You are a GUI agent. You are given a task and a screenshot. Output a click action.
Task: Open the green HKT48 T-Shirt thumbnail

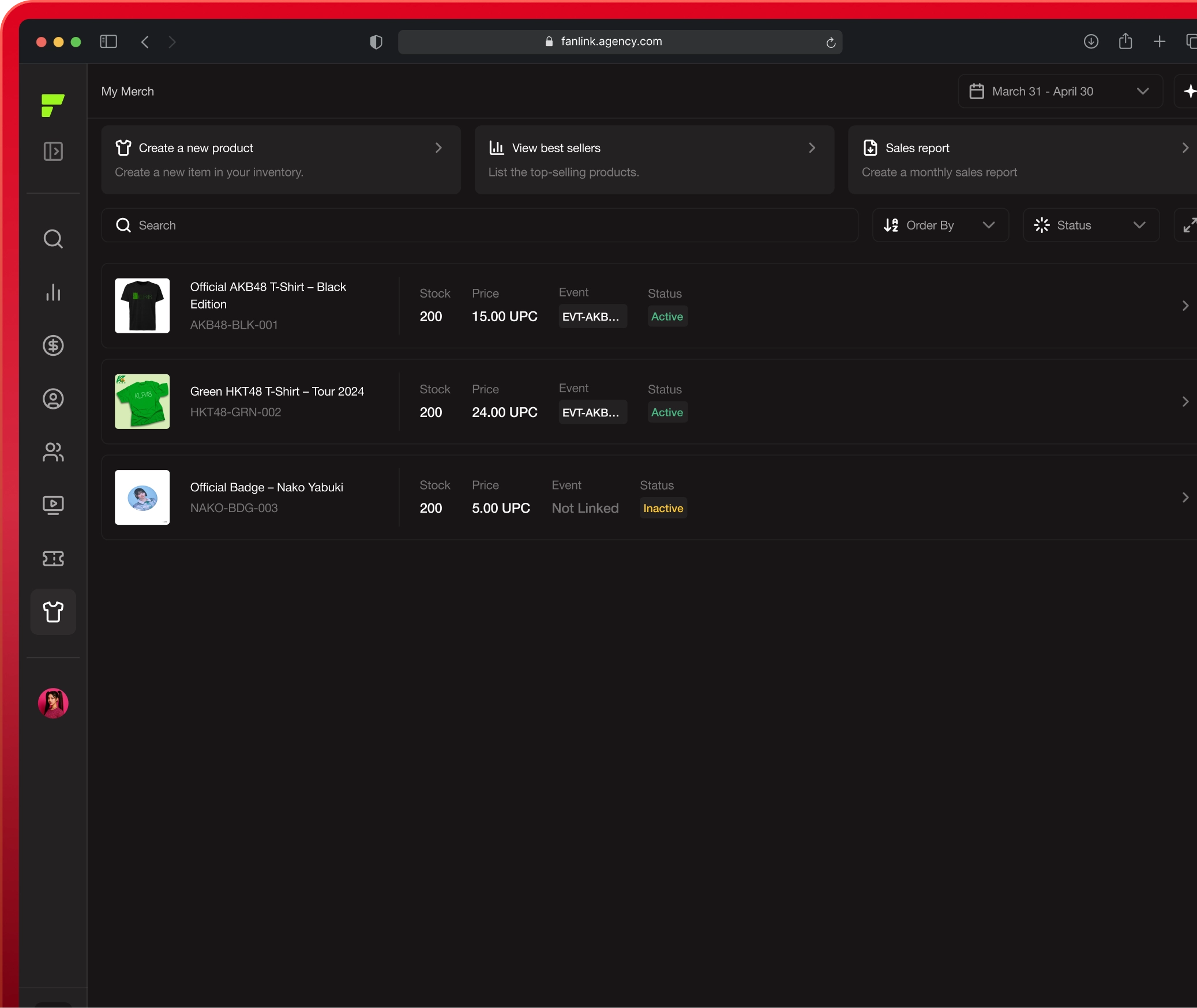coord(142,401)
